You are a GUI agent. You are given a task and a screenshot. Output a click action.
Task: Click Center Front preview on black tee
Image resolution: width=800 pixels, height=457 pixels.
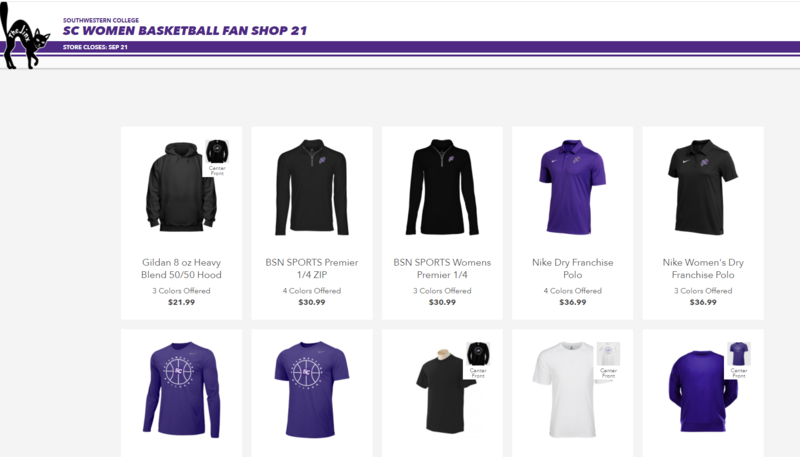click(478, 361)
